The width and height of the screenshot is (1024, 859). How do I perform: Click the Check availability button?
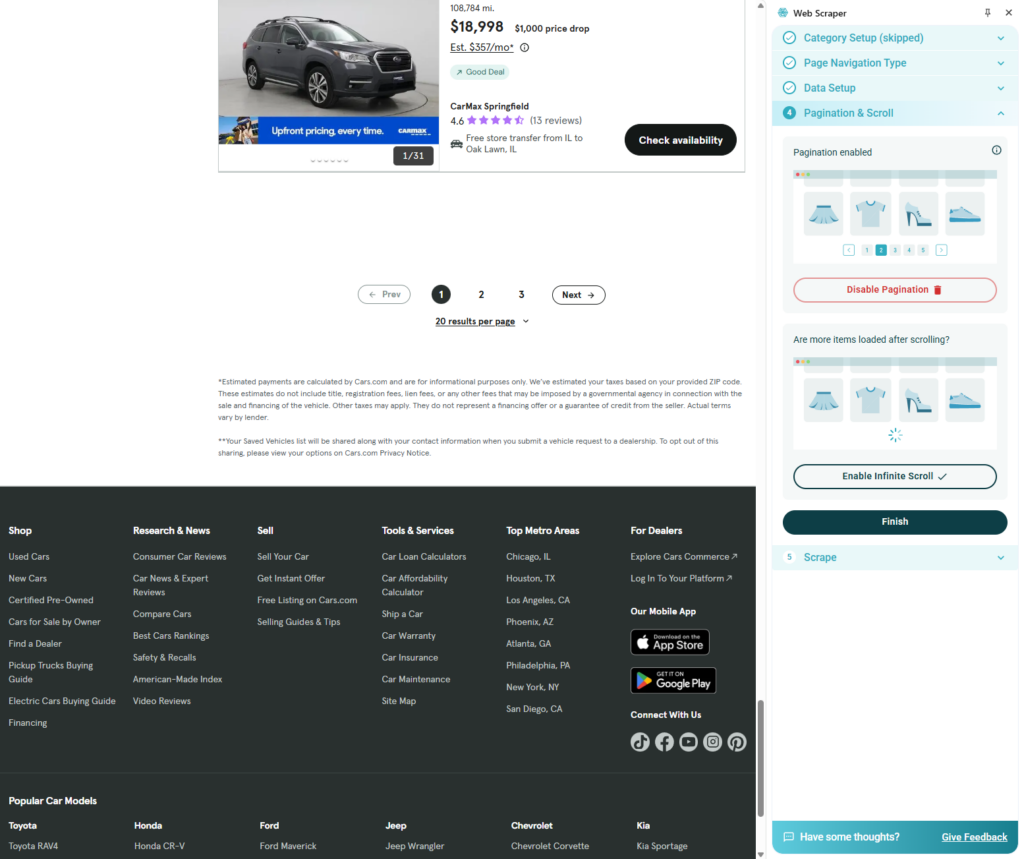(x=680, y=140)
